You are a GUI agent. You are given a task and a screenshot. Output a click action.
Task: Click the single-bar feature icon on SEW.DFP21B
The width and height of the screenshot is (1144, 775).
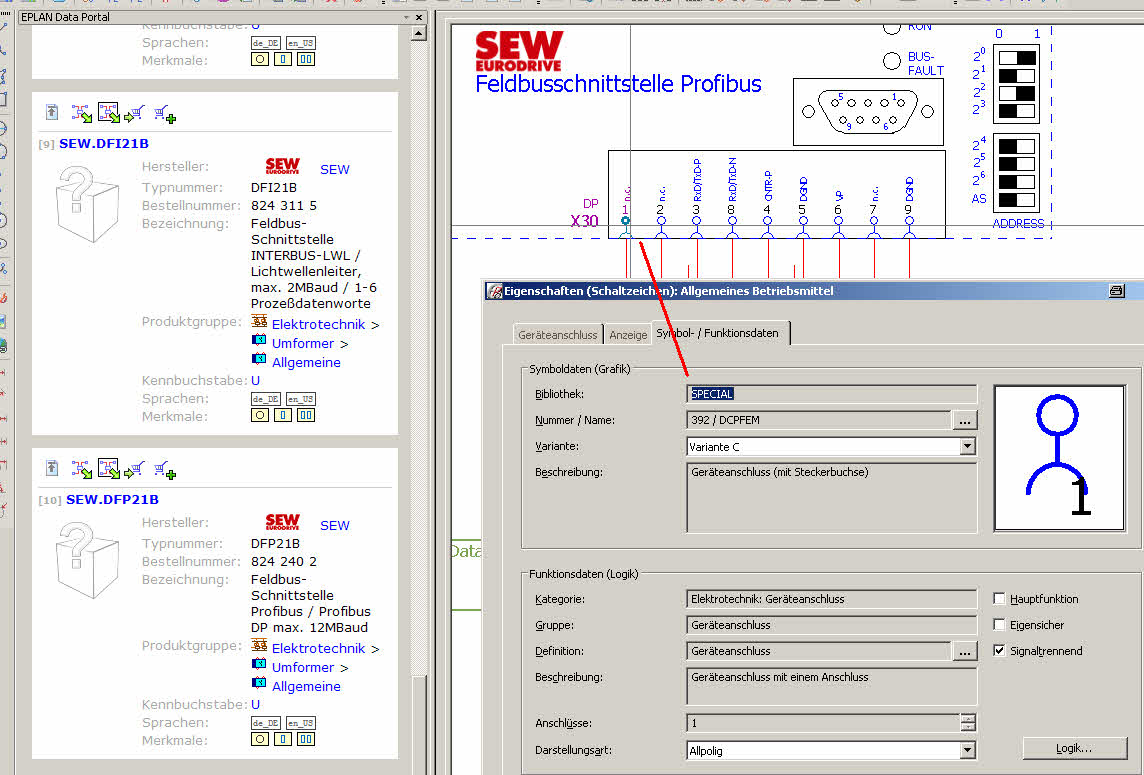click(x=283, y=739)
